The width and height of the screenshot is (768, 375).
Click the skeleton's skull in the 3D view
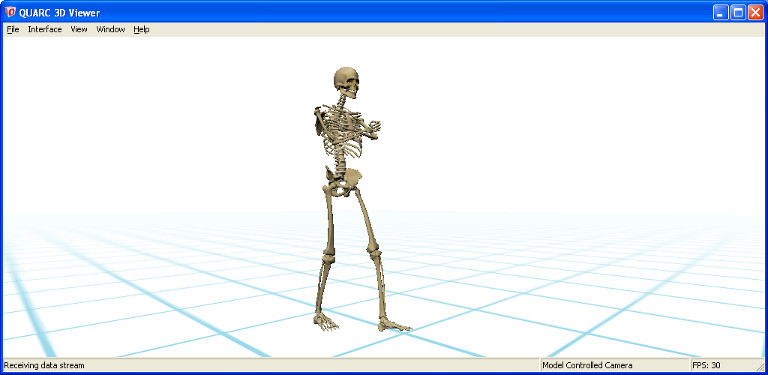[347, 82]
